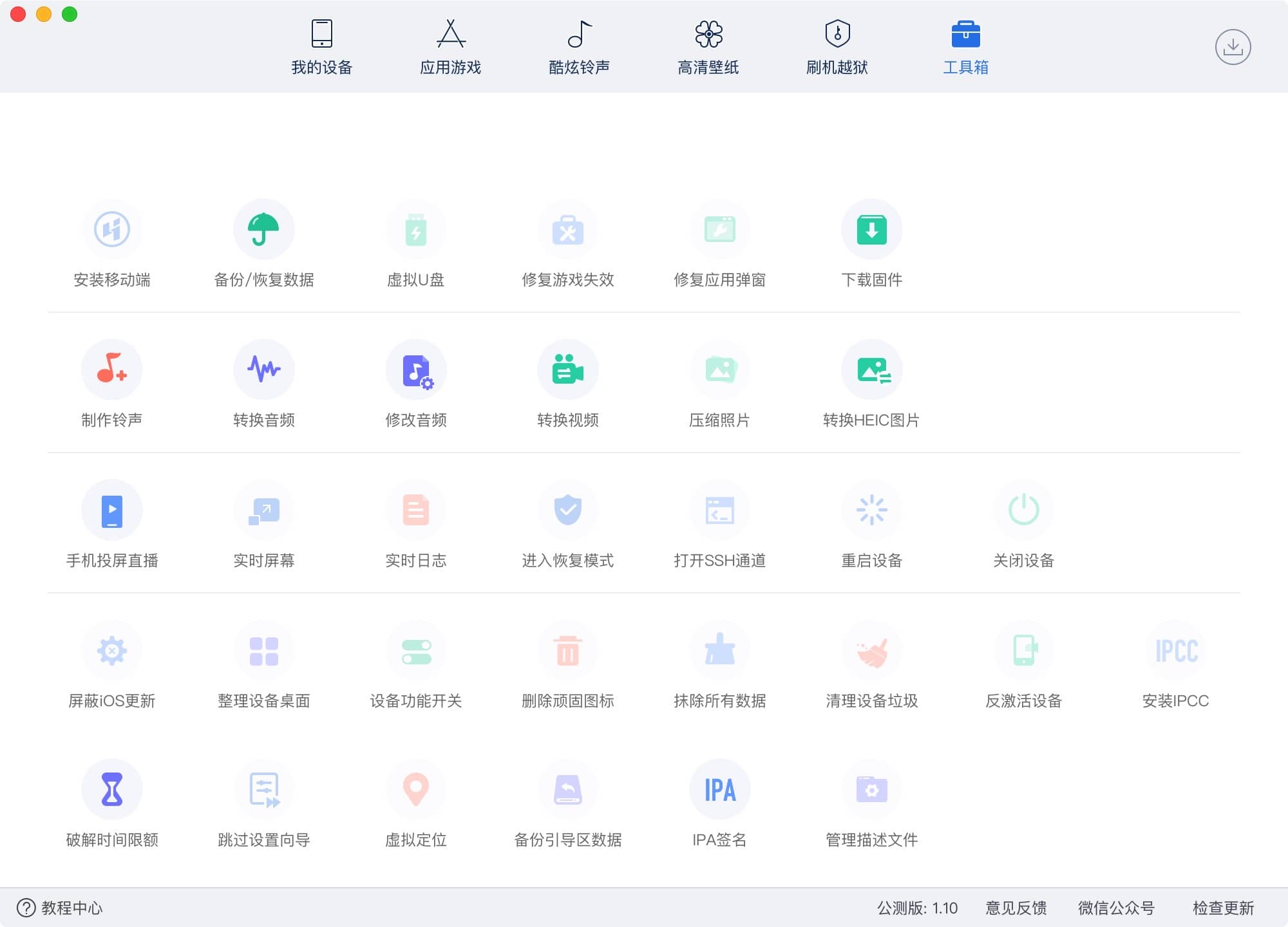This screenshot has height=927, width=1288.
Task: Open the Backup/Restore data umbrella icon
Action: [x=263, y=230]
